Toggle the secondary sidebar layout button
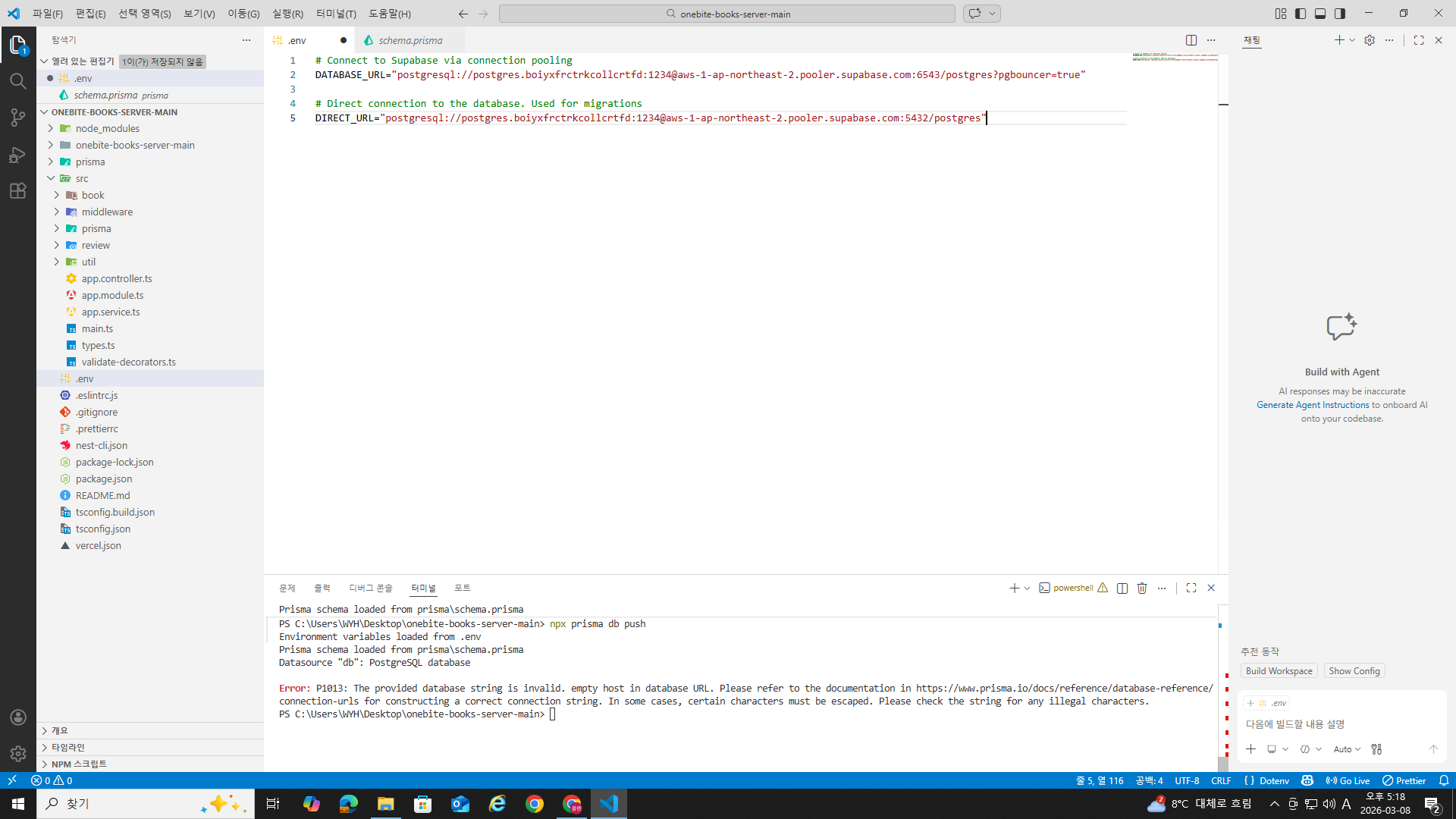Viewport: 1456px width, 819px height. 1340,14
